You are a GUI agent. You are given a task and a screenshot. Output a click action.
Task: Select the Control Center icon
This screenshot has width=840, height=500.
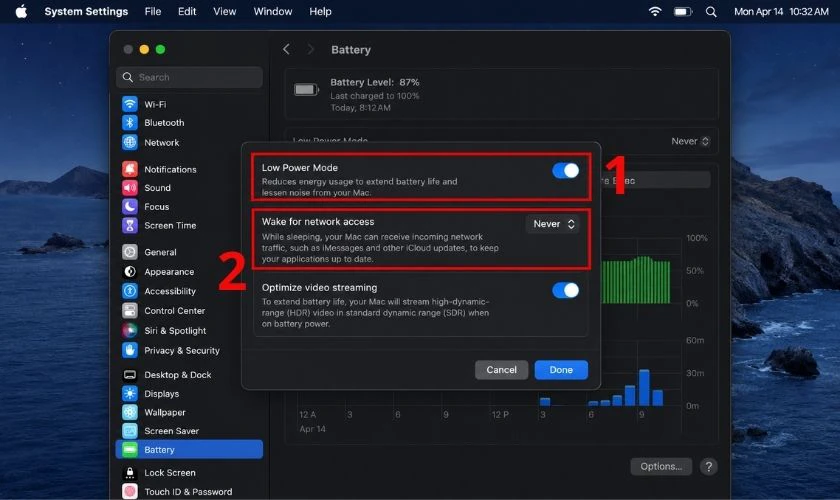(x=130, y=311)
